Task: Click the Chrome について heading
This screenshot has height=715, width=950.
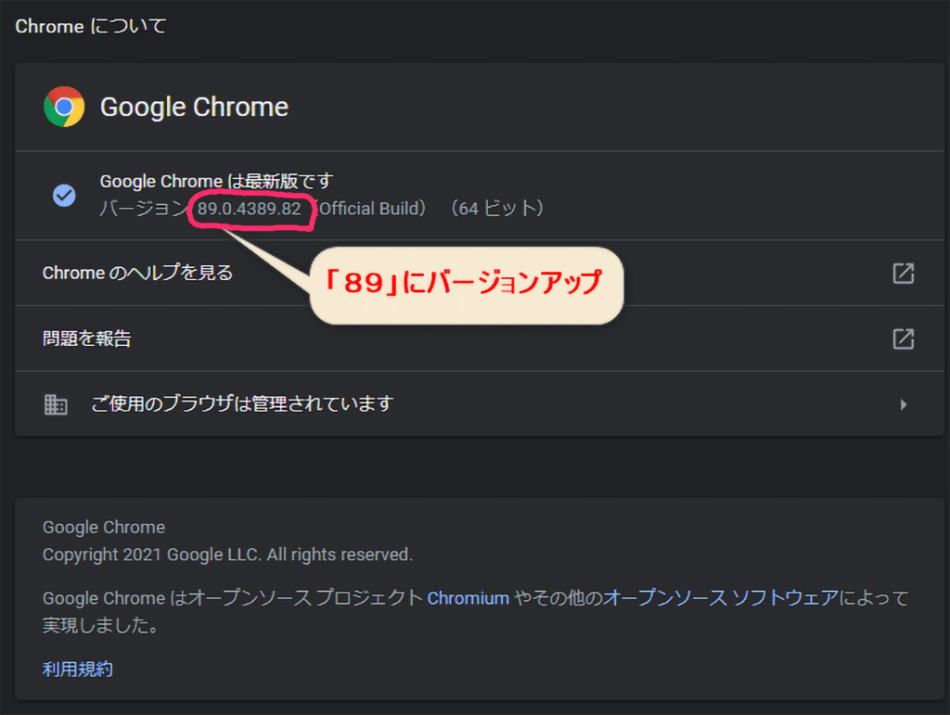Action: pos(91,26)
